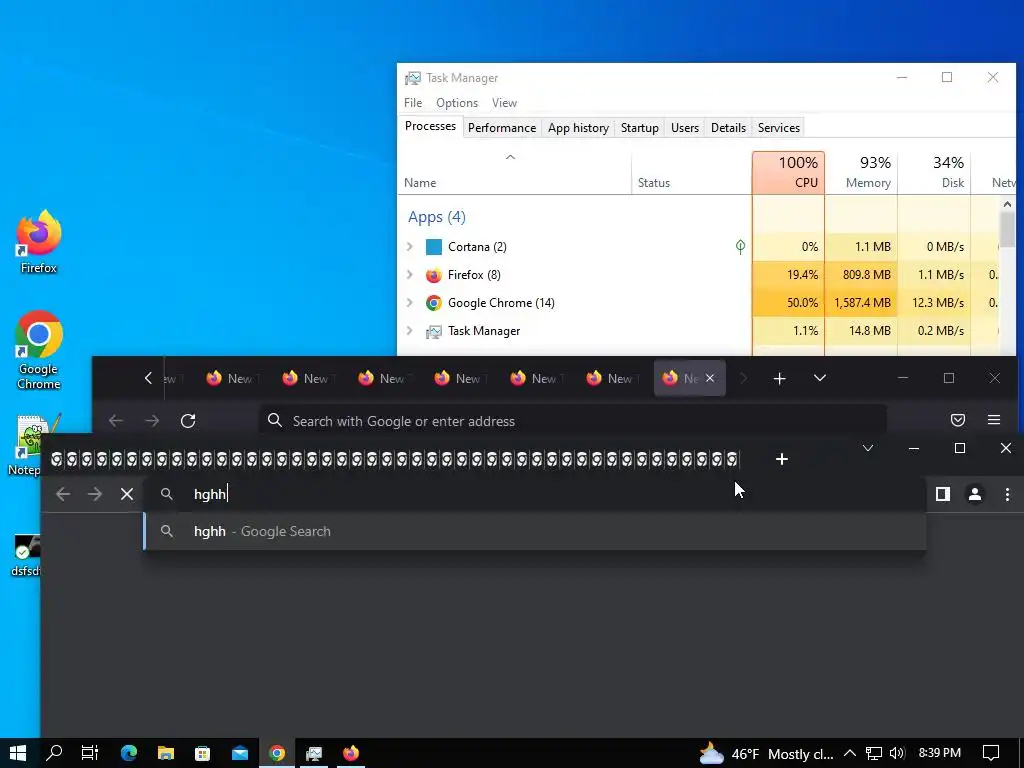Select the Firefox (8) process row

point(697,274)
